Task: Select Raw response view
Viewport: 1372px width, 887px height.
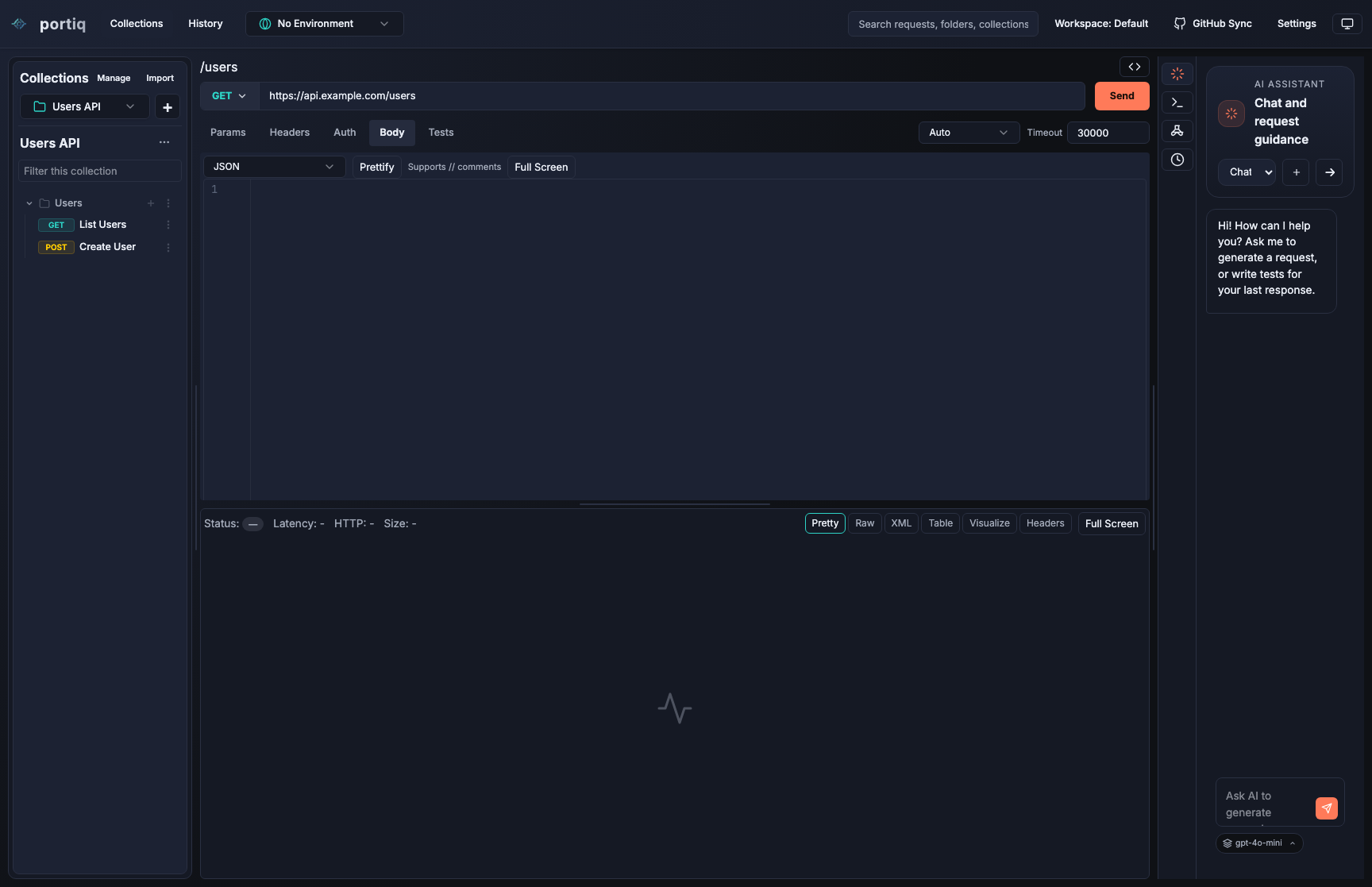Action: (x=865, y=523)
